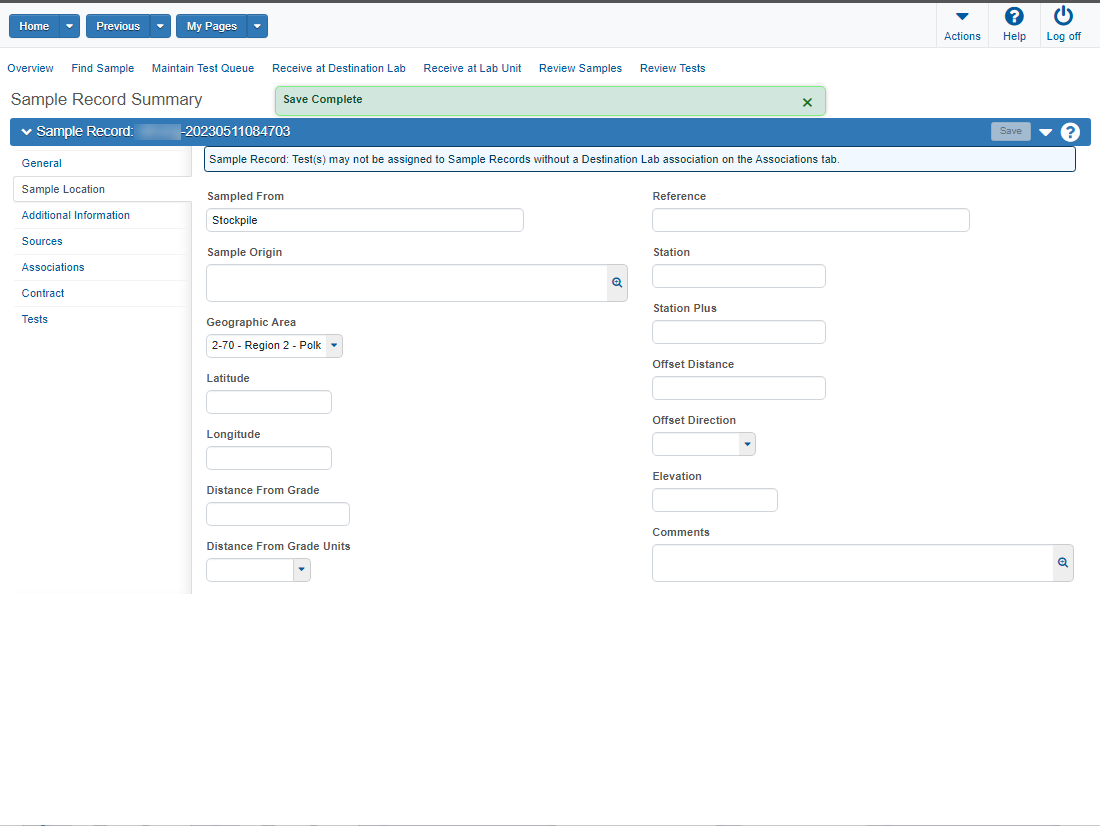Click the Longitude input field
The image size is (1100, 826).
pos(269,458)
